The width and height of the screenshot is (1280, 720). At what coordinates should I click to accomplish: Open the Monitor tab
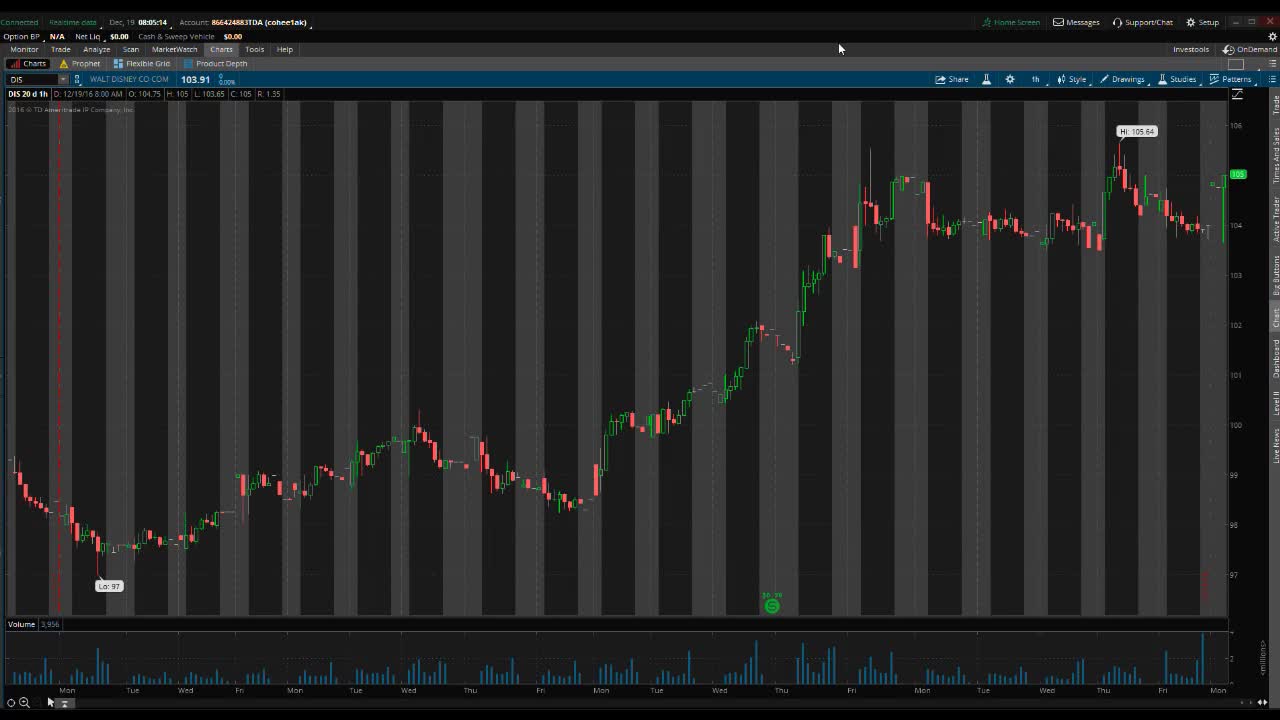[x=24, y=49]
